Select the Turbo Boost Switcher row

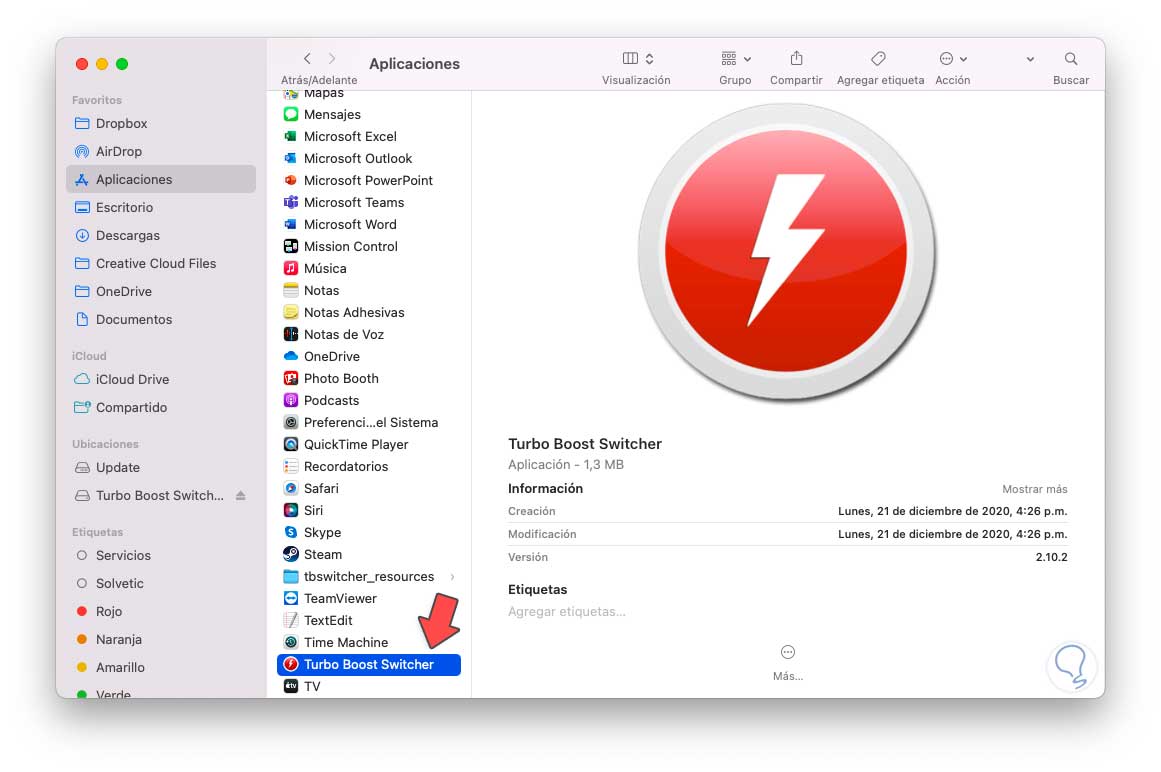[x=369, y=665]
